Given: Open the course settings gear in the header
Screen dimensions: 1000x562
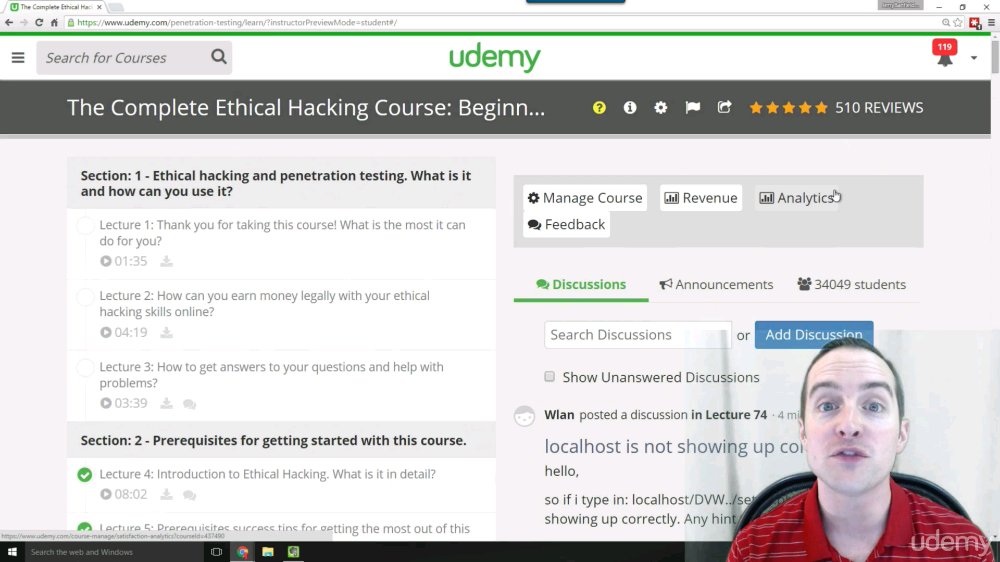Looking at the screenshot, I should point(661,108).
